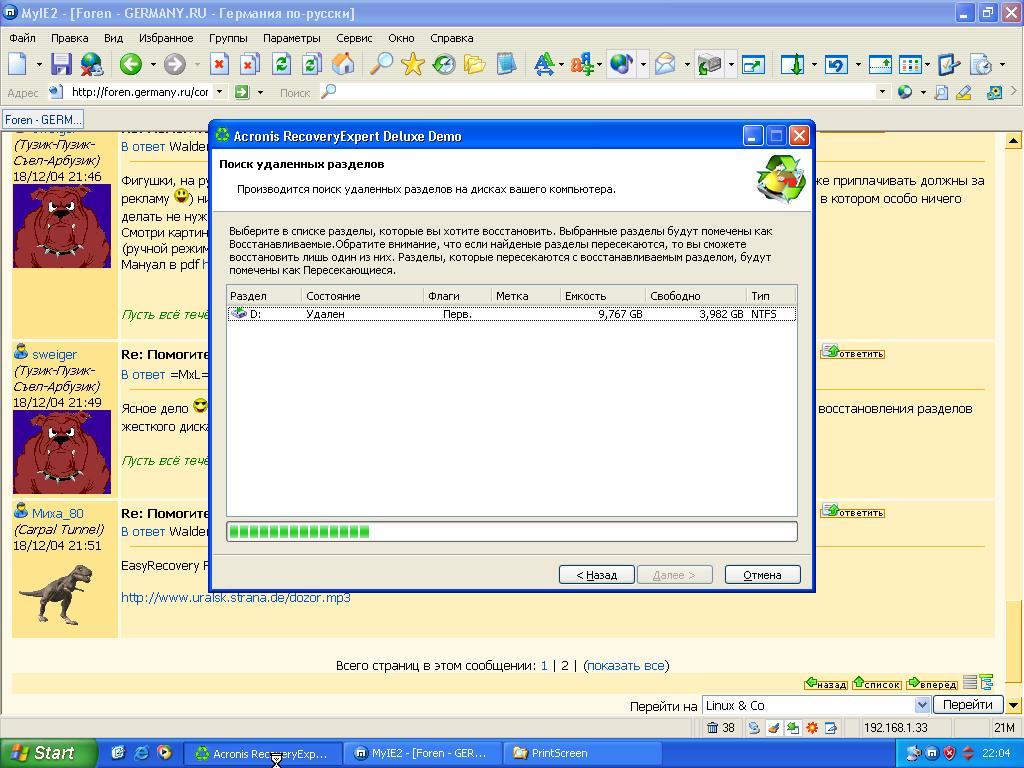Image resolution: width=1024 pixels, height=768 pixels.
Task: Open history with the green clock icon
Action: [444, 64]
